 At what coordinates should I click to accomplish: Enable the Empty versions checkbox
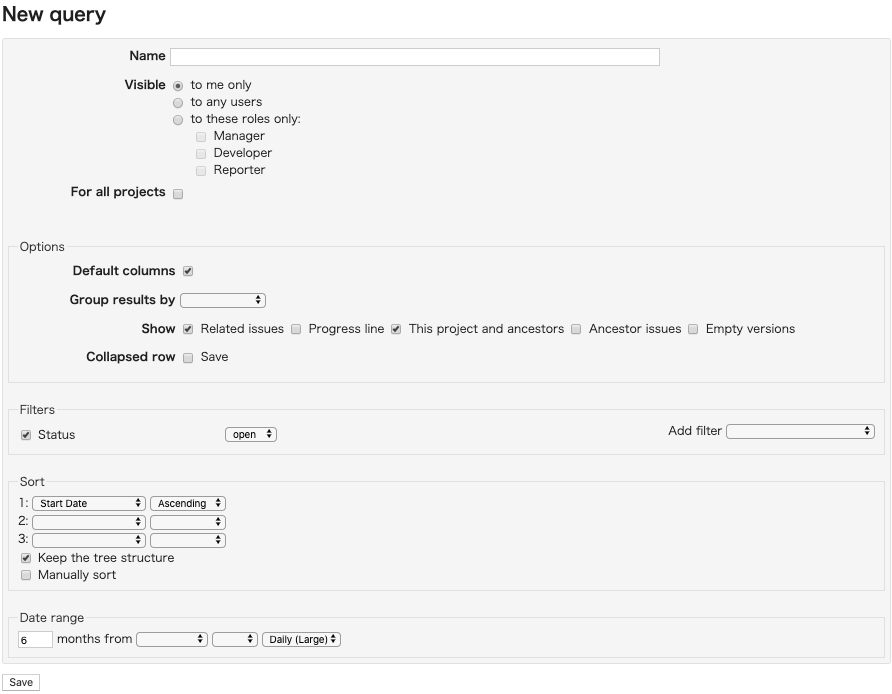[693, 329]
